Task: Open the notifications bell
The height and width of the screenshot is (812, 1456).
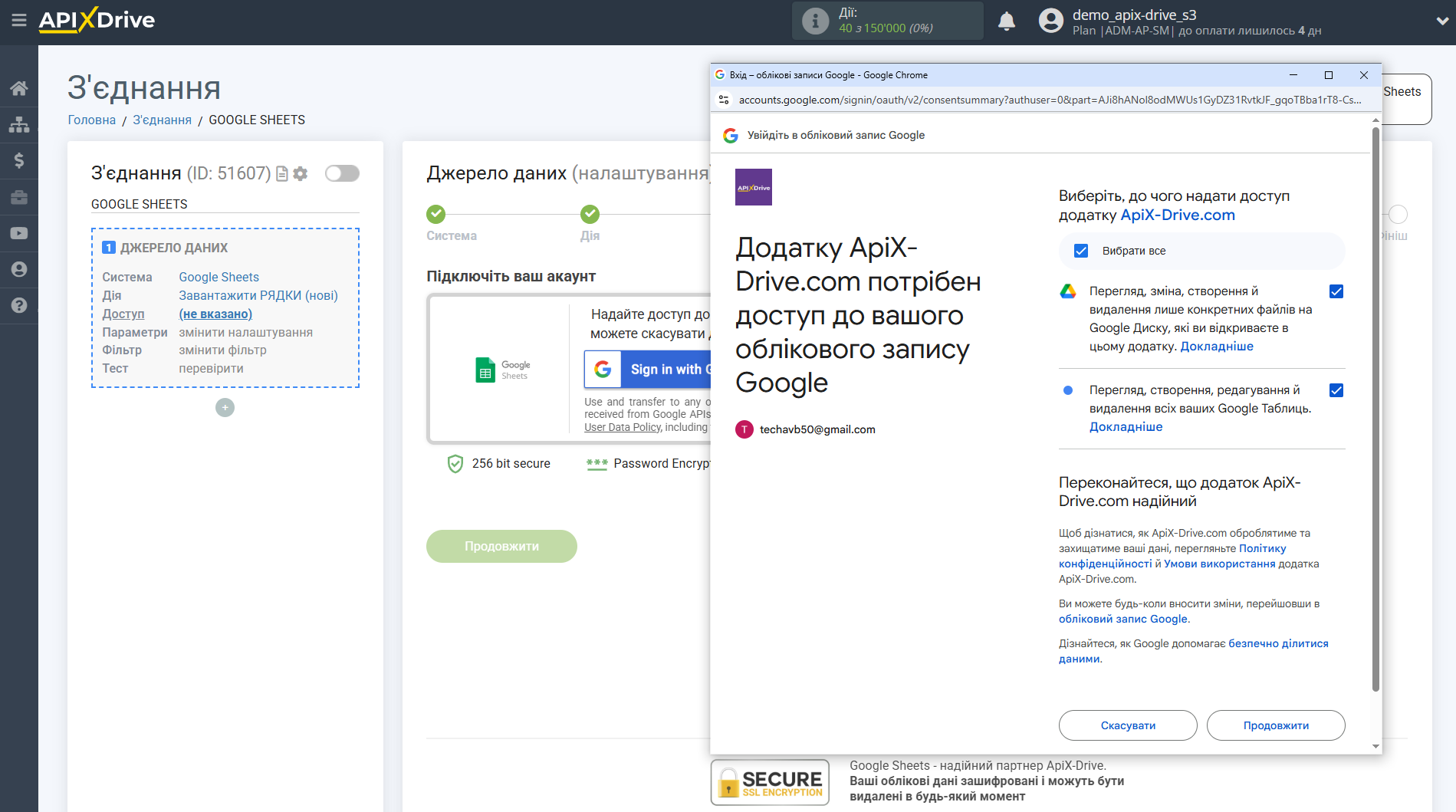Action: click(x=1007, y=21)
